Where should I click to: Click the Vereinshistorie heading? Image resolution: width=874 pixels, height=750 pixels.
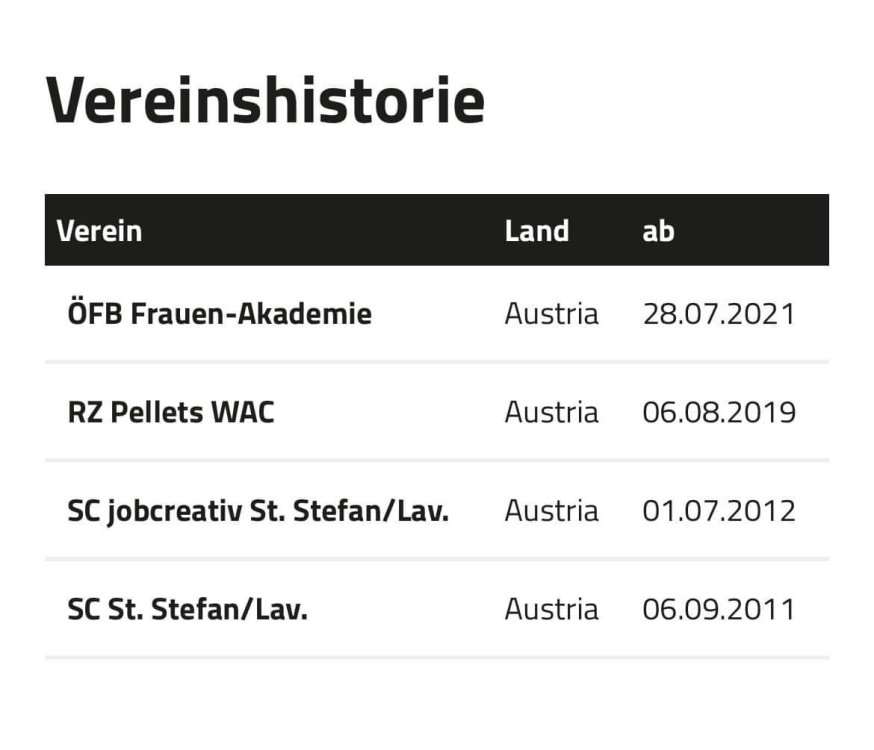pos(265,100)
